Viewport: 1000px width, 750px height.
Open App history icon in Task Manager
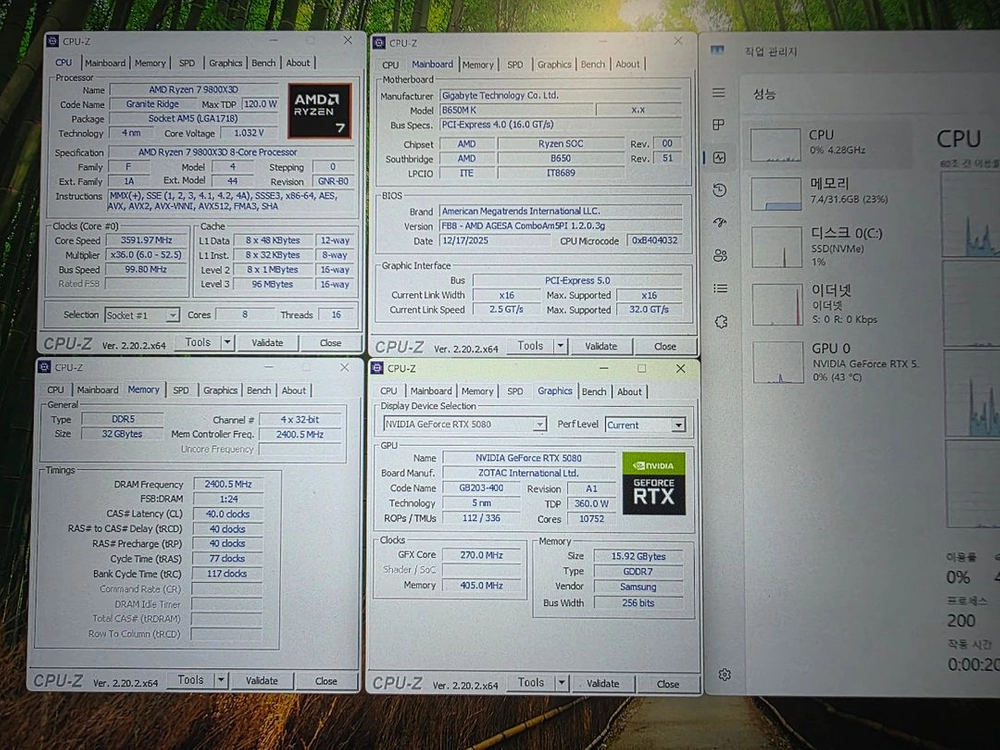(x=719, y=190)
